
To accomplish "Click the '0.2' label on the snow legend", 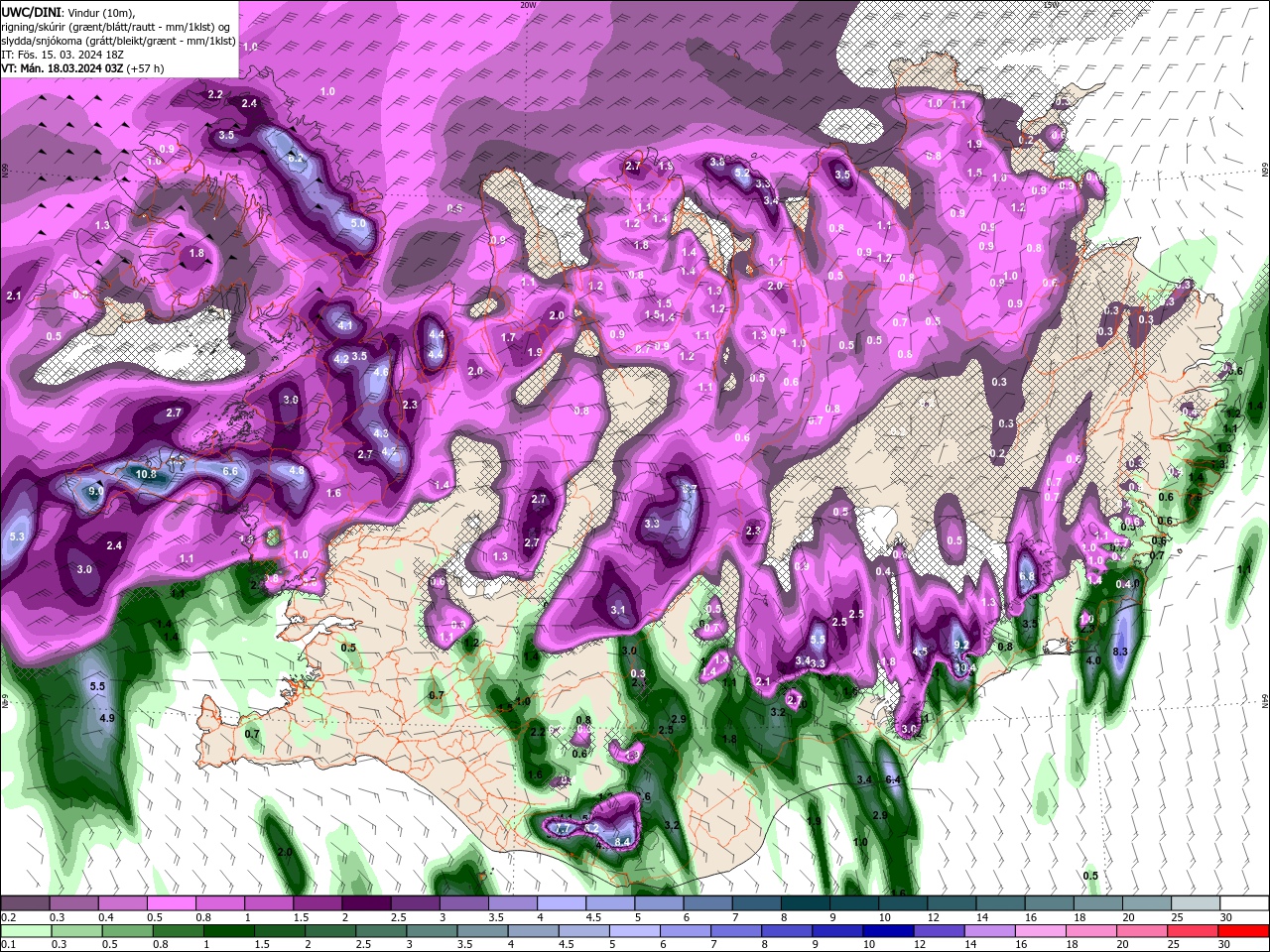I will click(8, 917).
